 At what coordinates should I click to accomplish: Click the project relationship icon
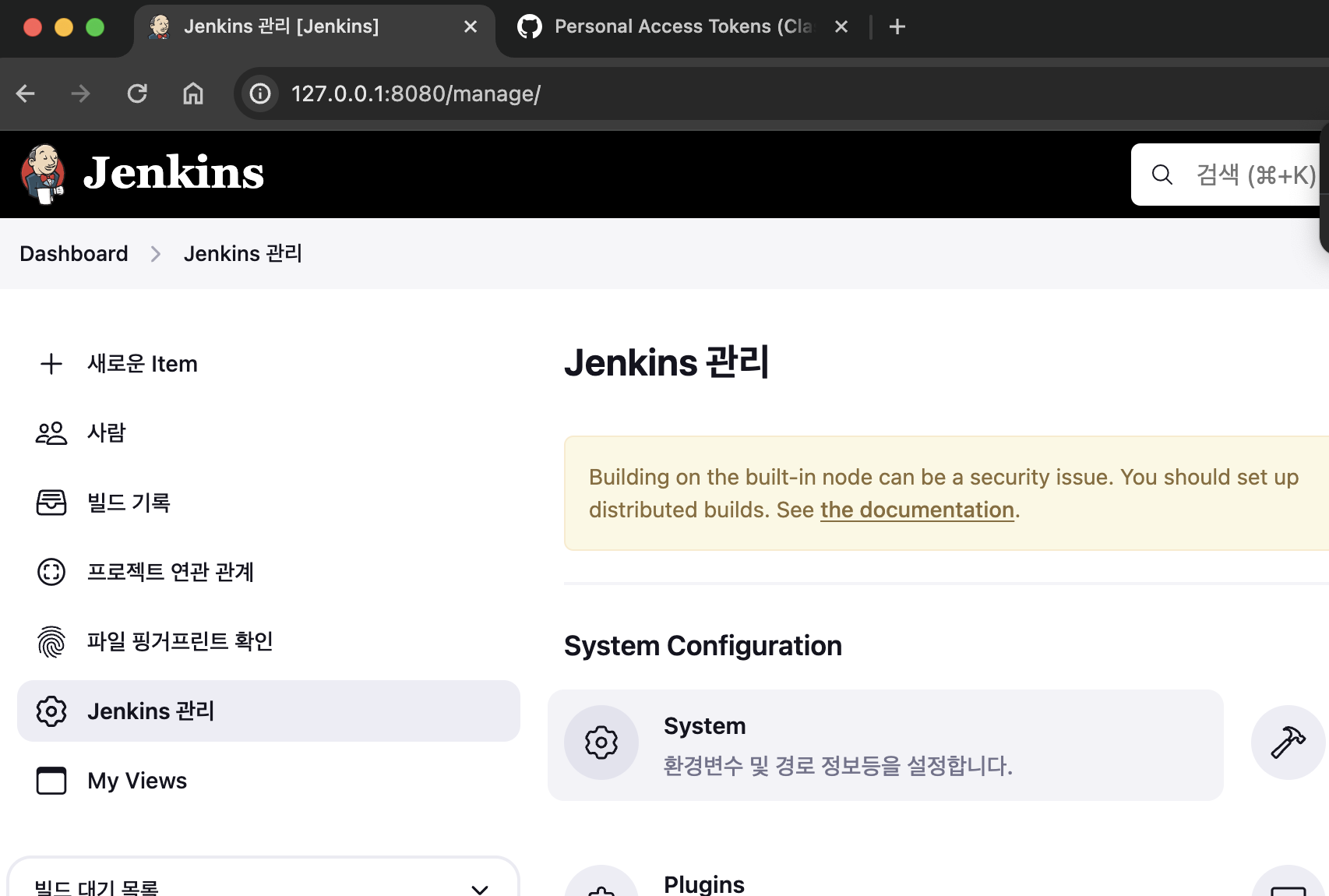[51, 572]
